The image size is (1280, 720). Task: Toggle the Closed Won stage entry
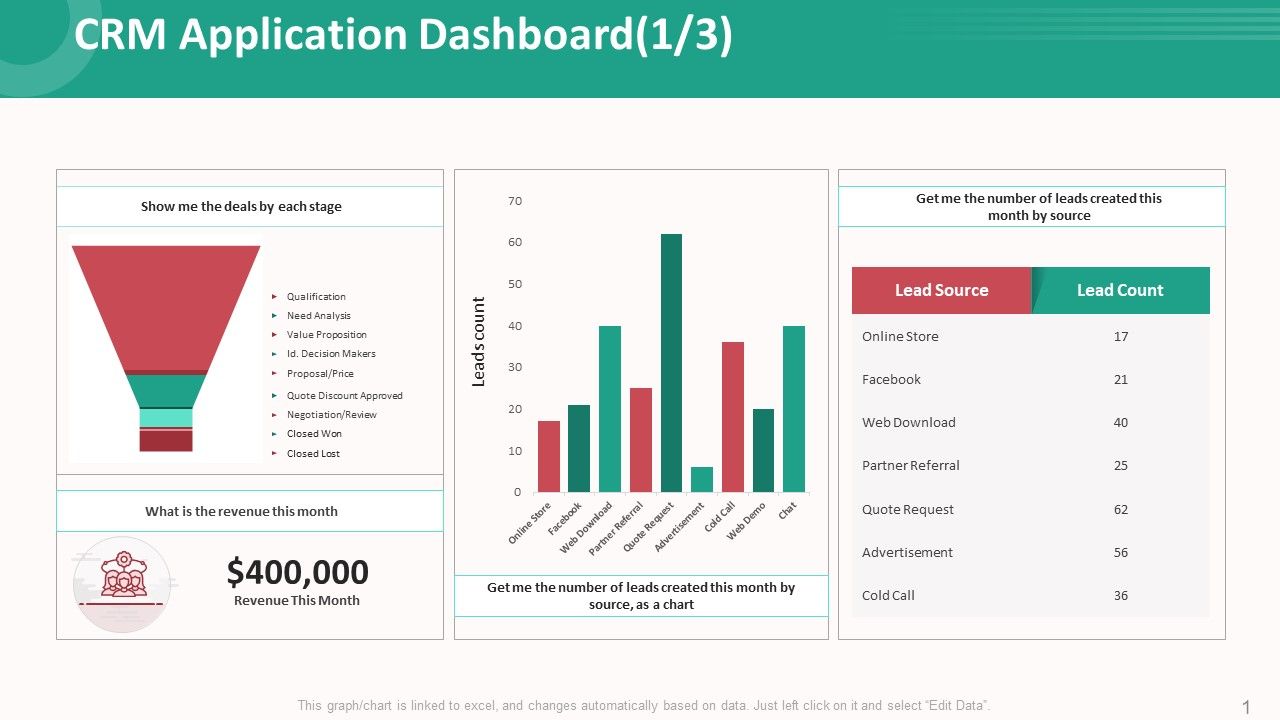coord(313,433)
